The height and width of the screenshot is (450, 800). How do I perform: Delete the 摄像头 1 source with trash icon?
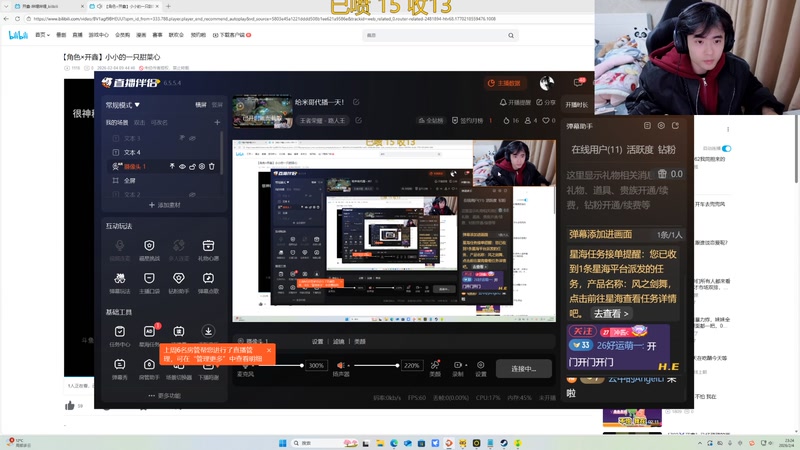coord(212,166)
